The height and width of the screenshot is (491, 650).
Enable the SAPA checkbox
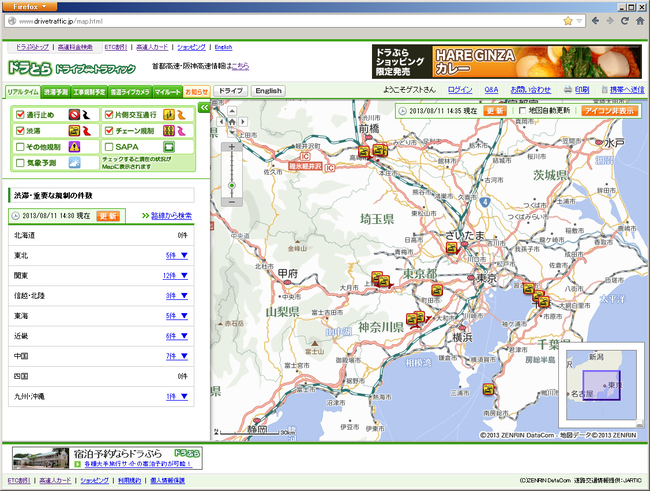coord(109,147)
